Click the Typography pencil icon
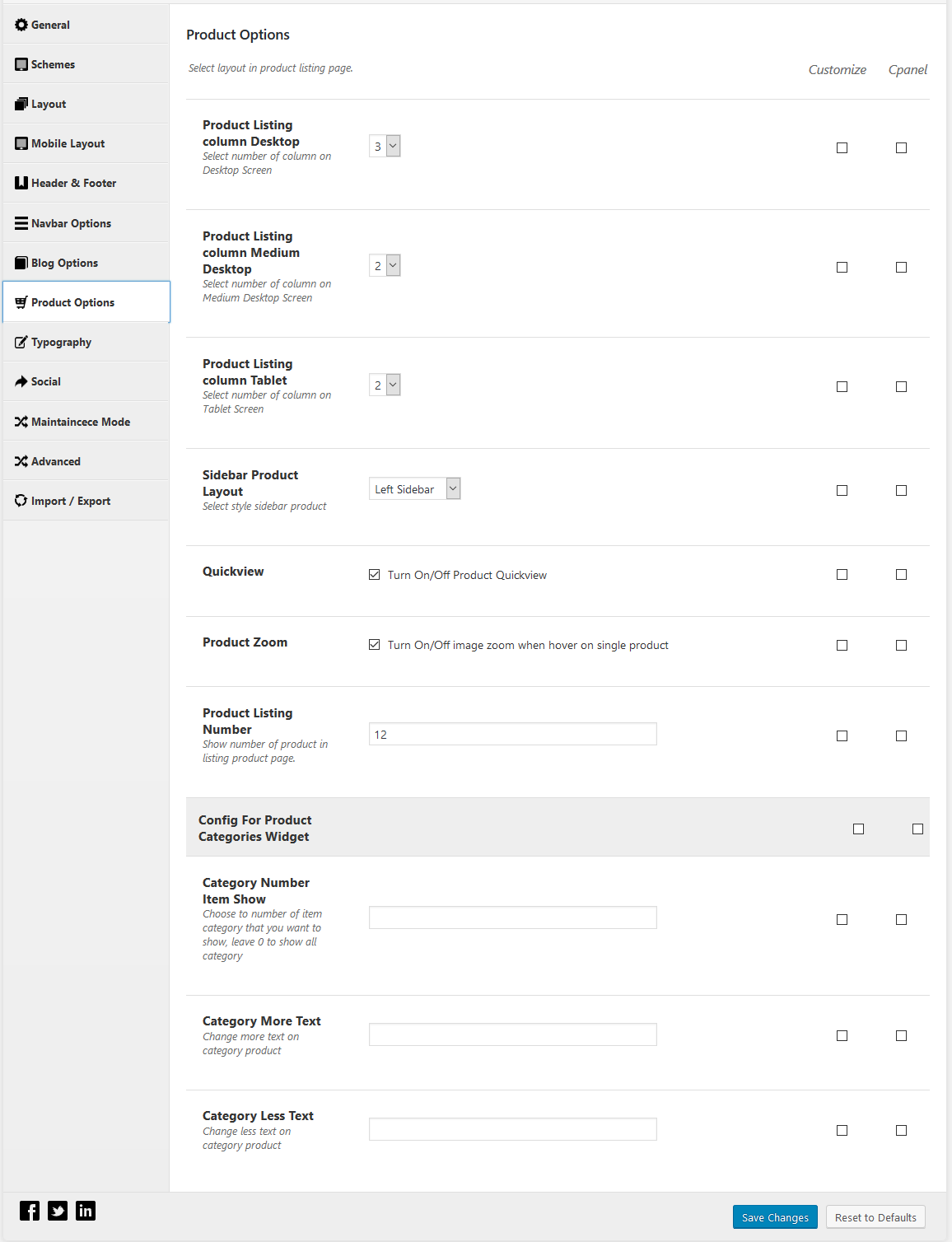The image size is (952, 1242). click(x=21, y=342)
